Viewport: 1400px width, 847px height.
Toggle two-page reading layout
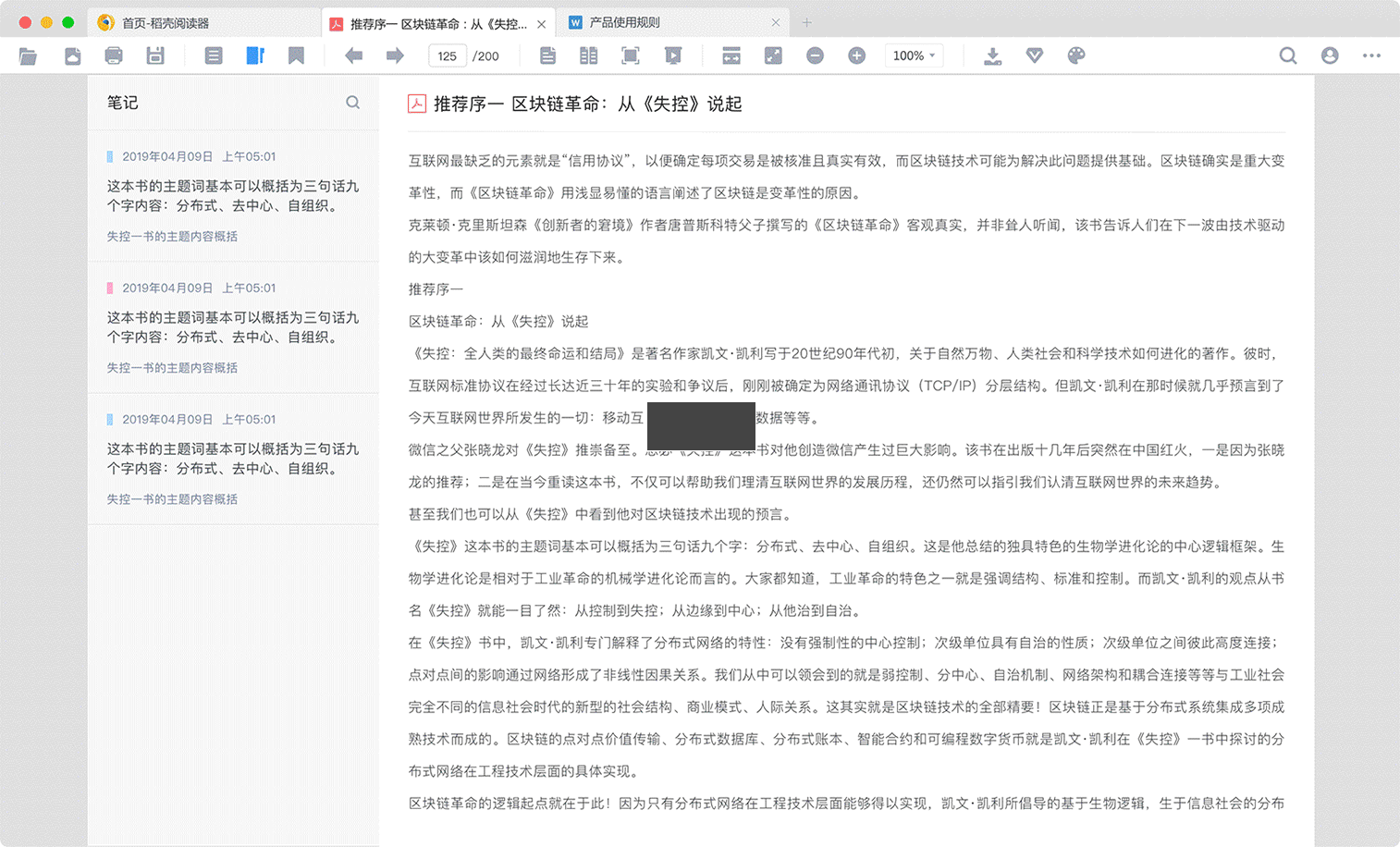(588, 55)
